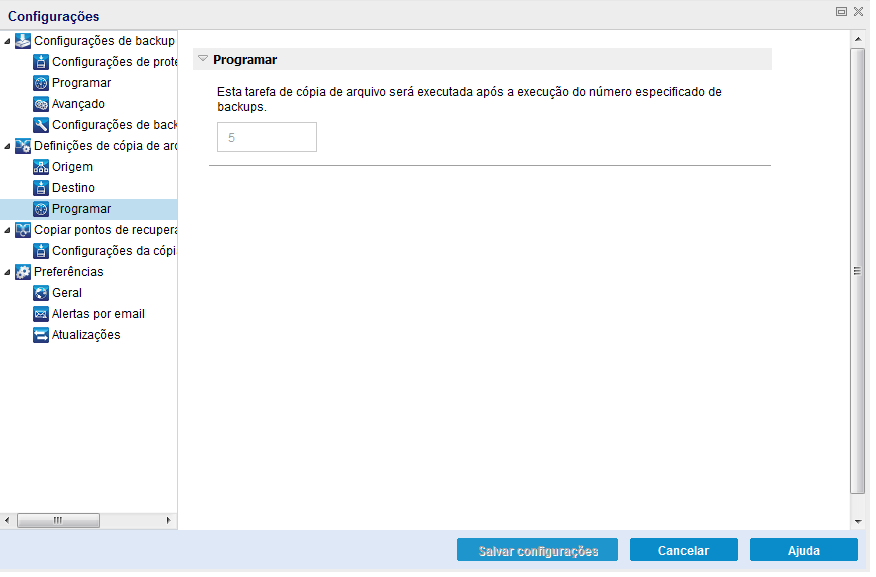The image size is (876, 577).
Task: Click the vertical scrollbar down arrow
Action: coord(858,522)
